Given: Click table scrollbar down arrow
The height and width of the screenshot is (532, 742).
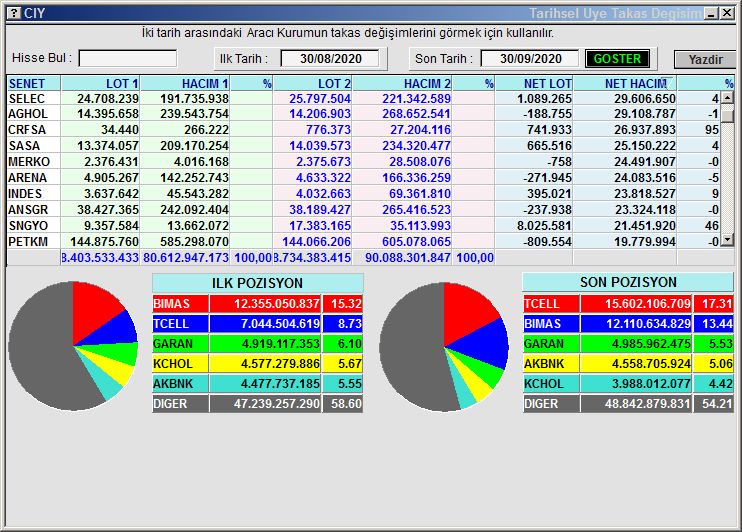Looking at the screenshot, I should 728,240.
